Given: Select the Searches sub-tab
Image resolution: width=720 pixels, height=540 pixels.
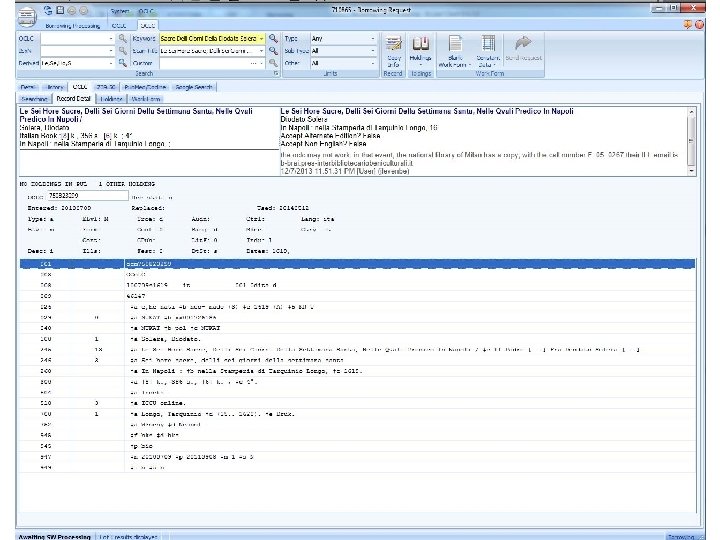Looking at the screenshot, I should [x=34, y=99].
